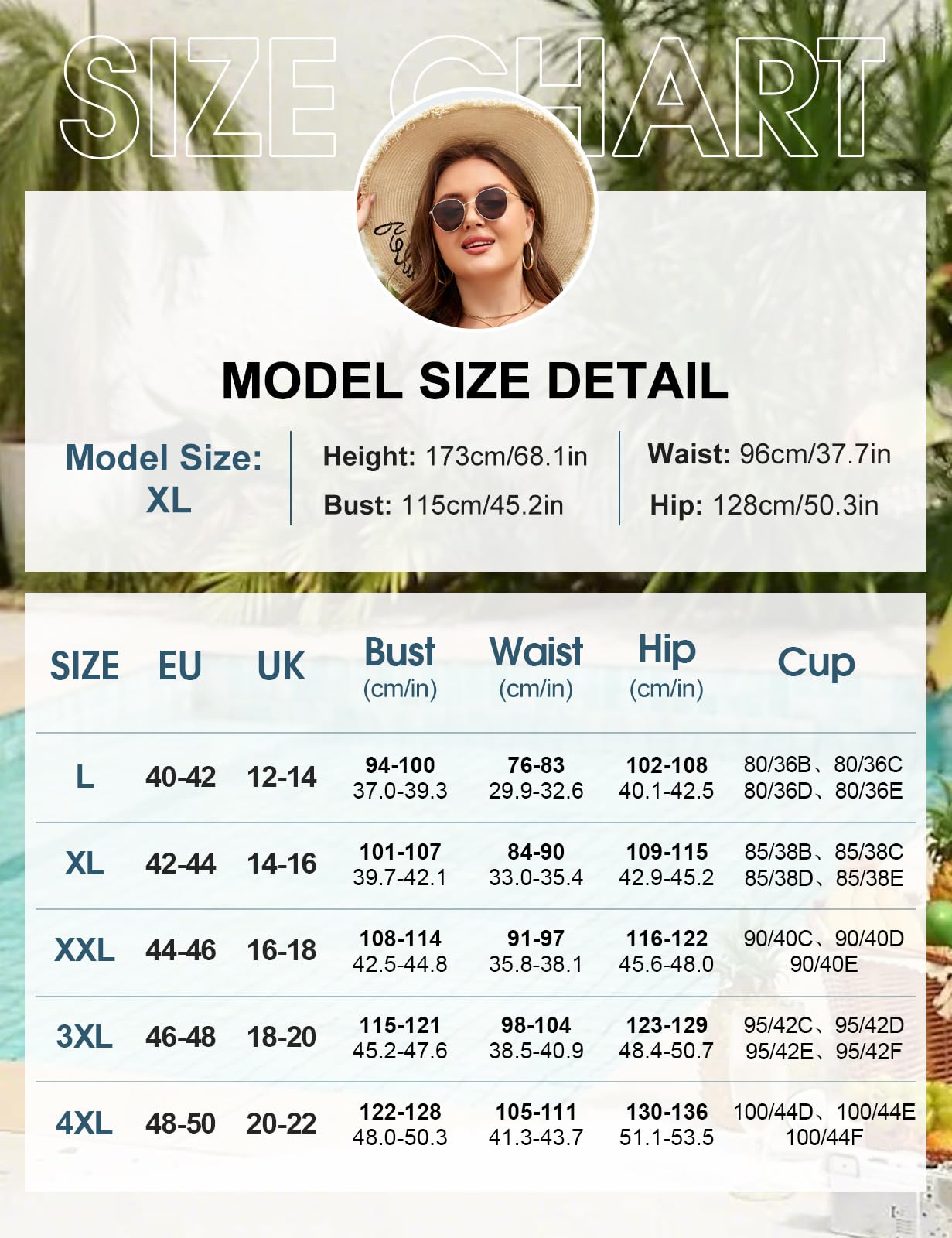Select the XL size row label in table
The width and height of the screenshot is (952, 1238).
[x=85, y=864]
